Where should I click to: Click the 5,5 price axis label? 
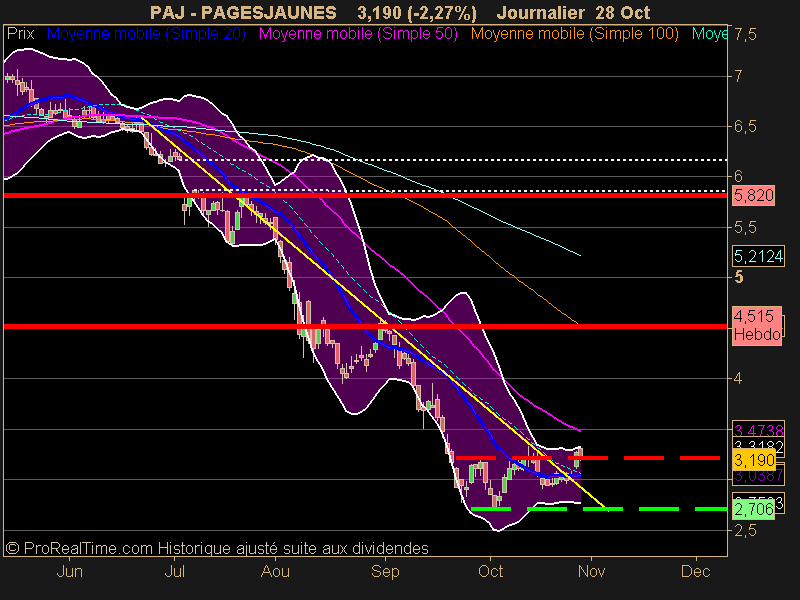[745, 228]
